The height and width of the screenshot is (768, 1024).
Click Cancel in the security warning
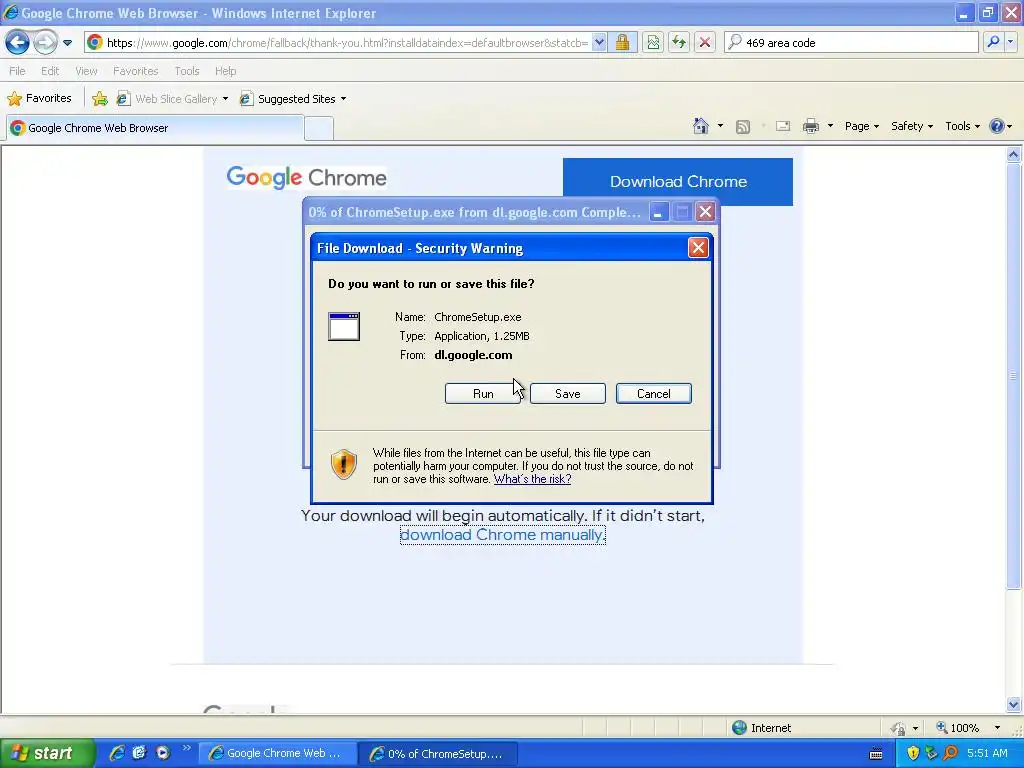(x=654, y=394)
